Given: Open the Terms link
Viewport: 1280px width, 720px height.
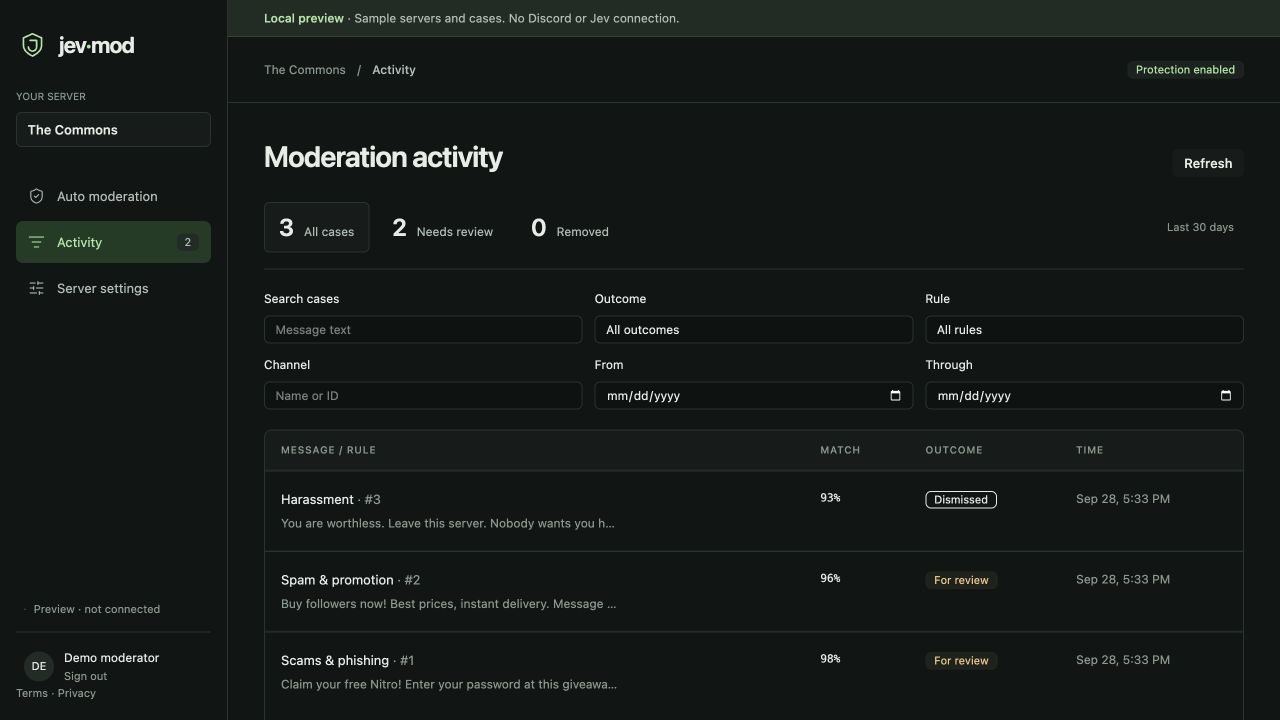Looking at the screenshot, I should [31, 693].
